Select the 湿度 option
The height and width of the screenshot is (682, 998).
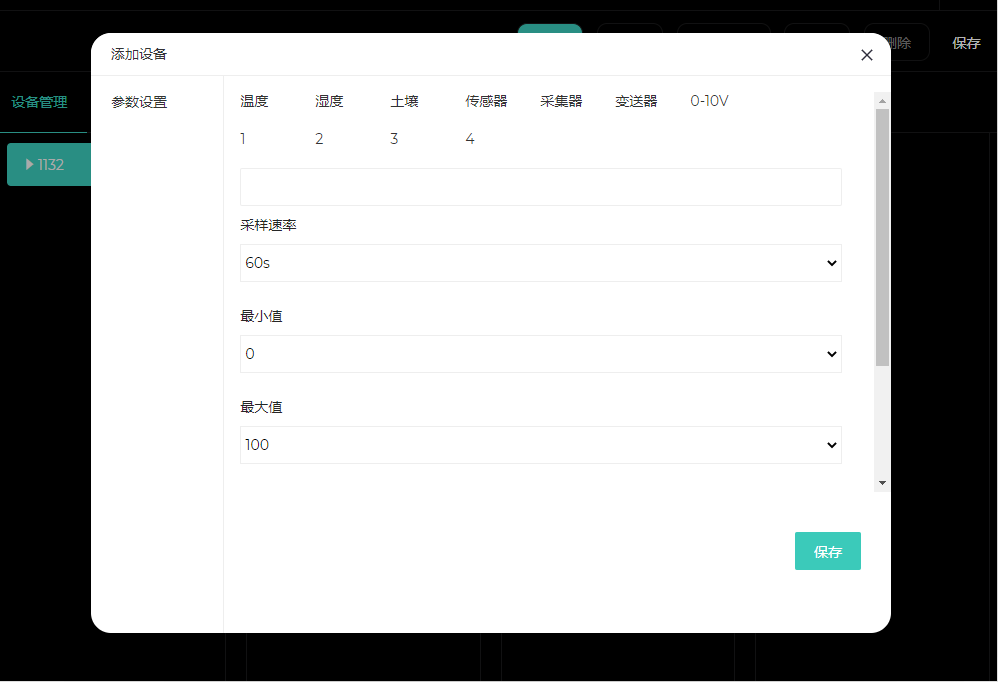point(329,101)
